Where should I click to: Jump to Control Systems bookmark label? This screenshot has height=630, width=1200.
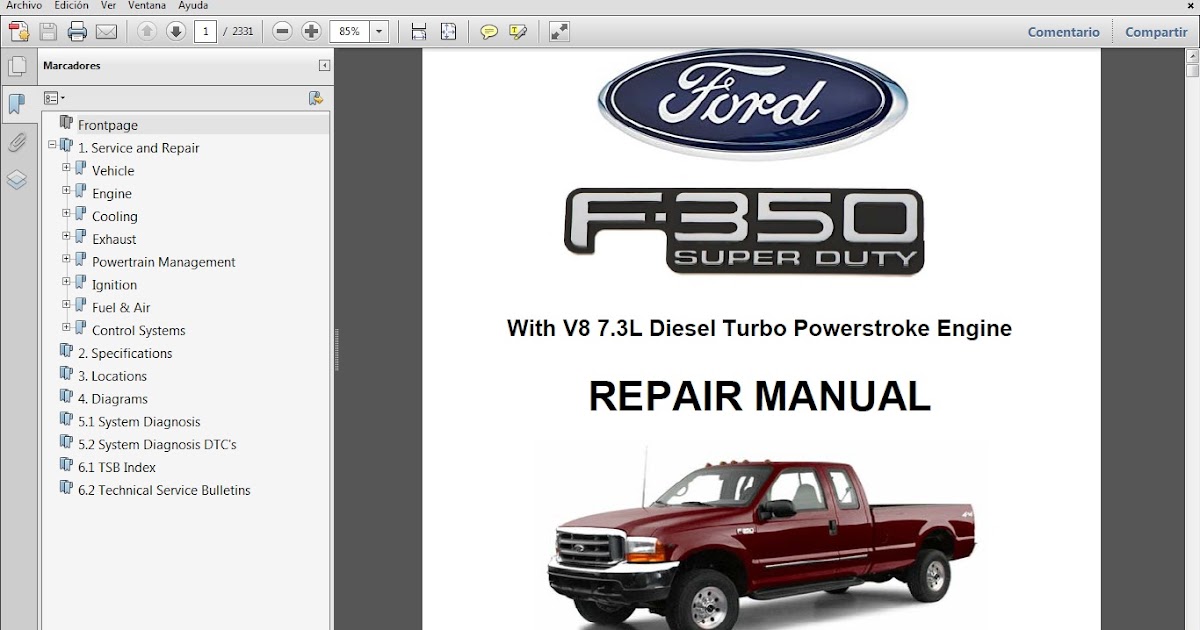(x=139, y=330)
